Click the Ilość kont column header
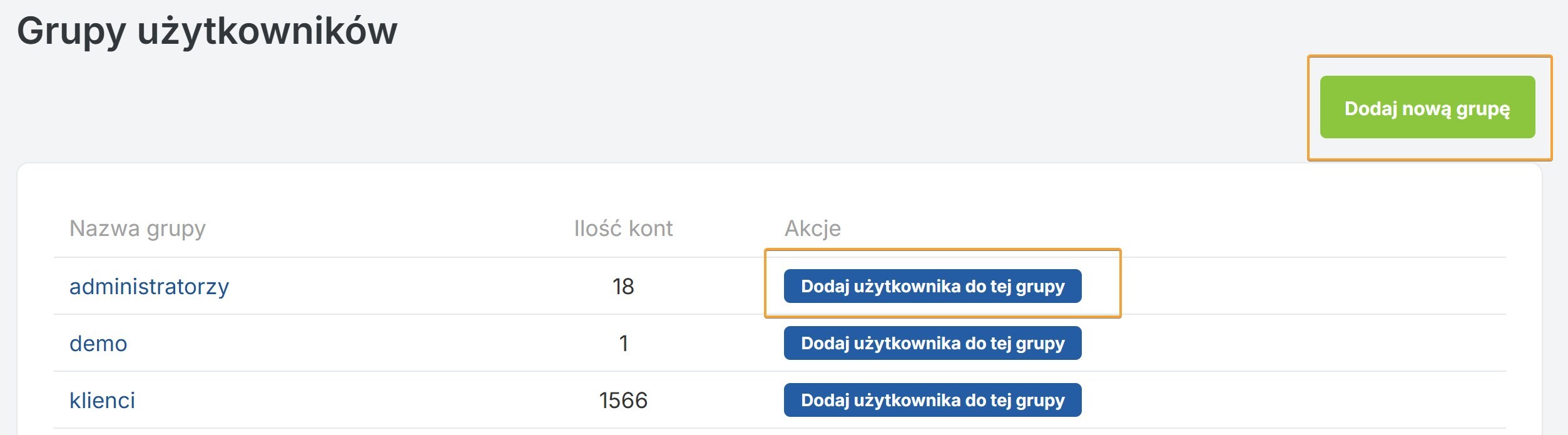Image resolution: width=1568 pixels, height=435 pixels. (x=623, y=228)
